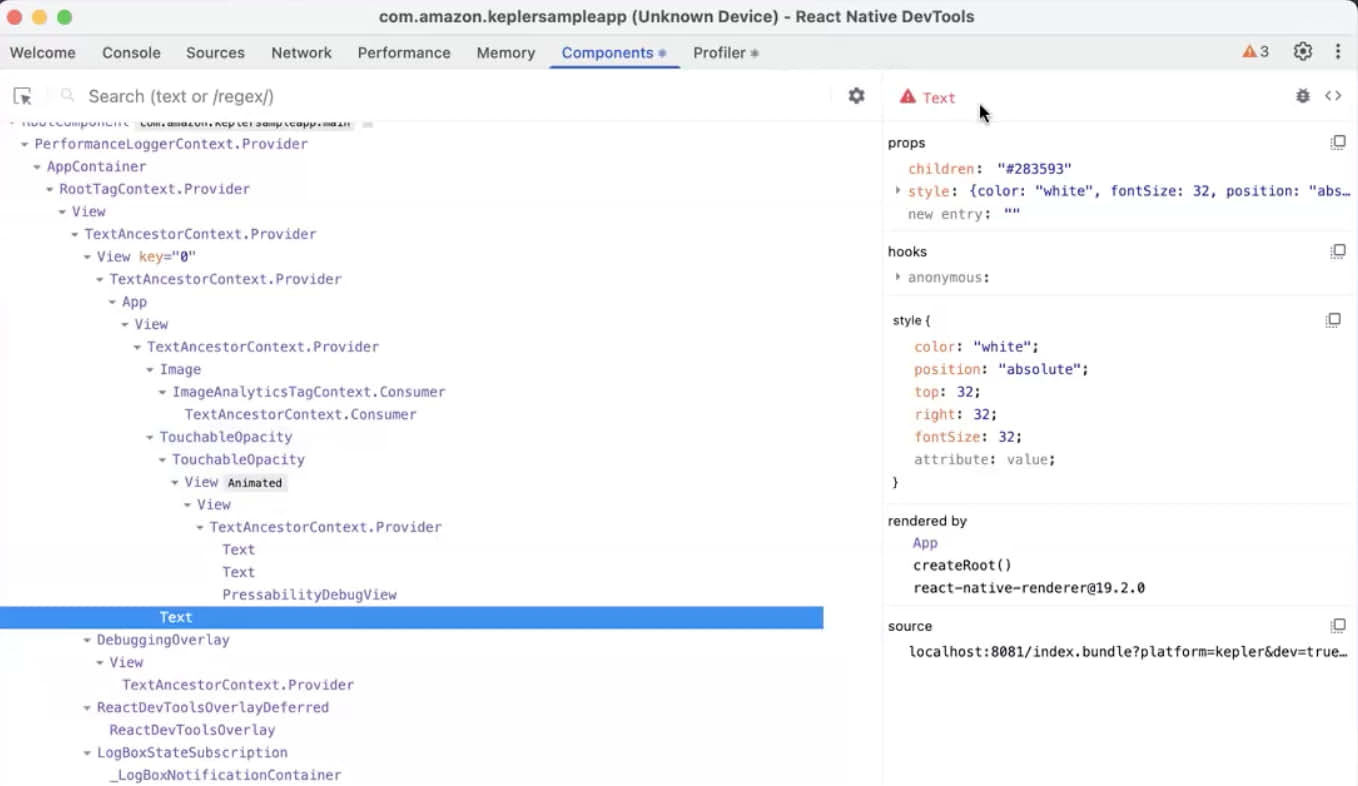The width and height of the screenshot is (1358, 786).
Task: Click the Animated badge on View
Action: pos(255,483)
